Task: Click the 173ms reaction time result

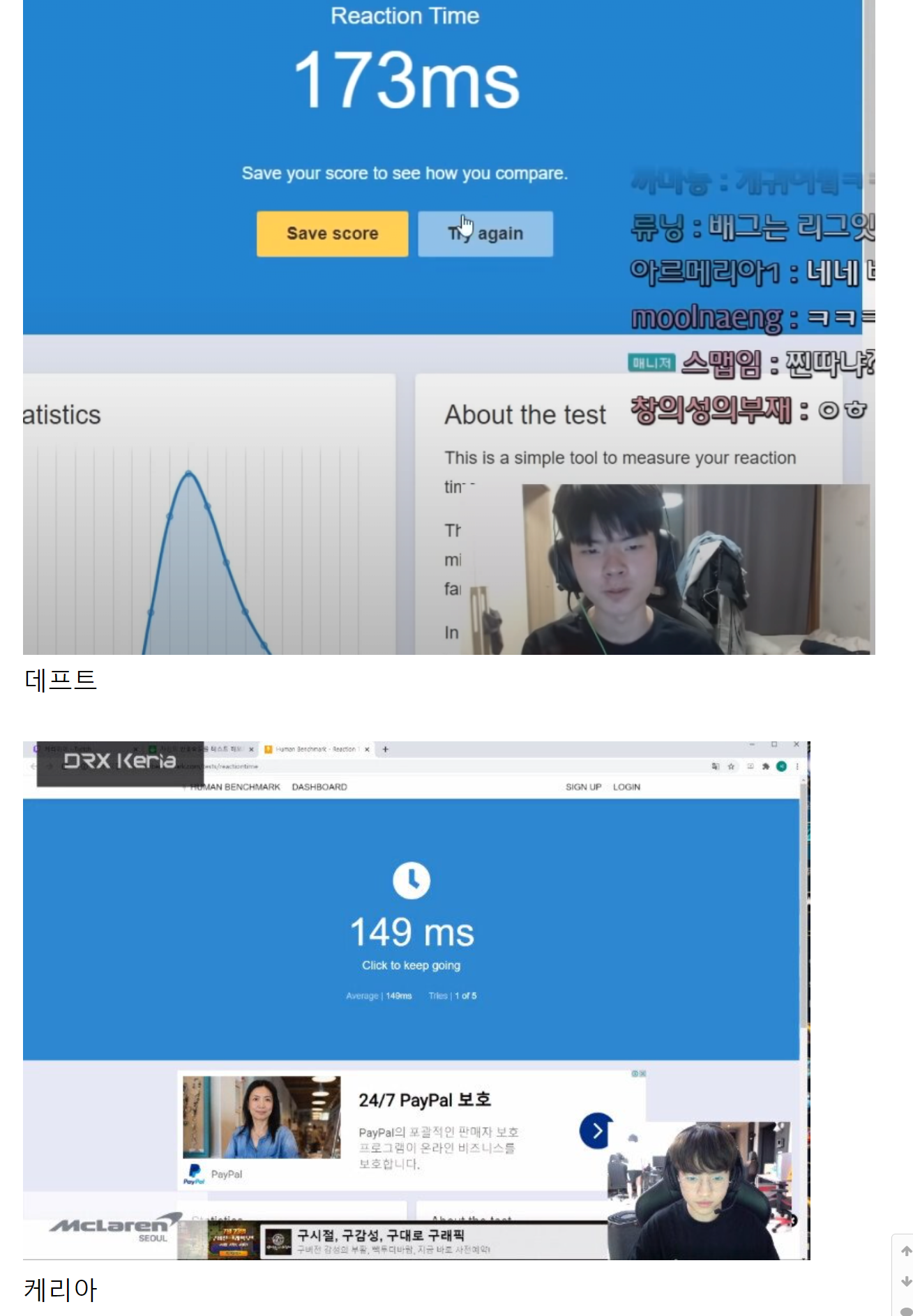Action: pyautogui.click(x=406, y=81)
